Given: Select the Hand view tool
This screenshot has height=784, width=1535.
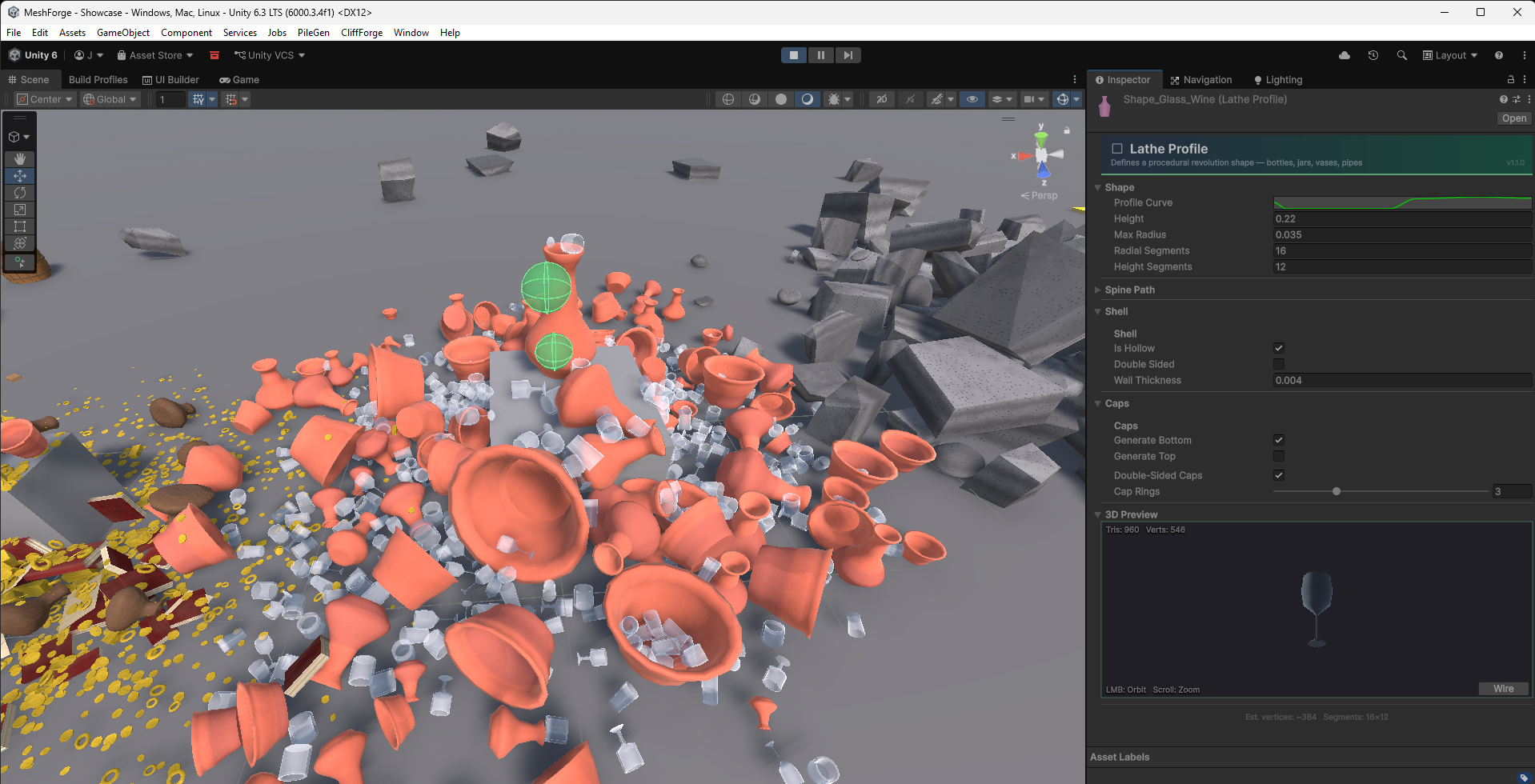Looking at the screenshot, I should coord(19,158).
